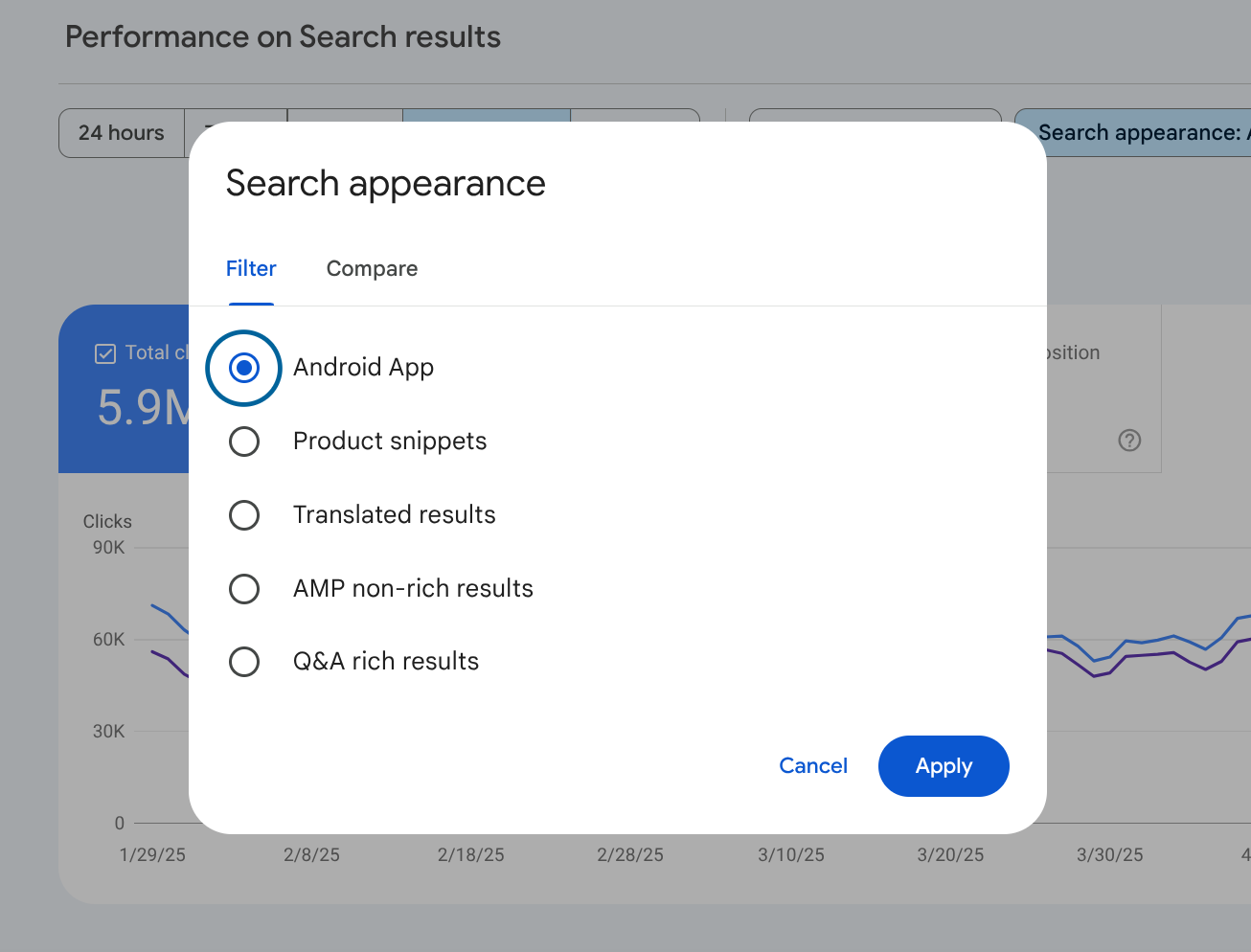Select Translated results in the filter list

(x=244, y=515)
